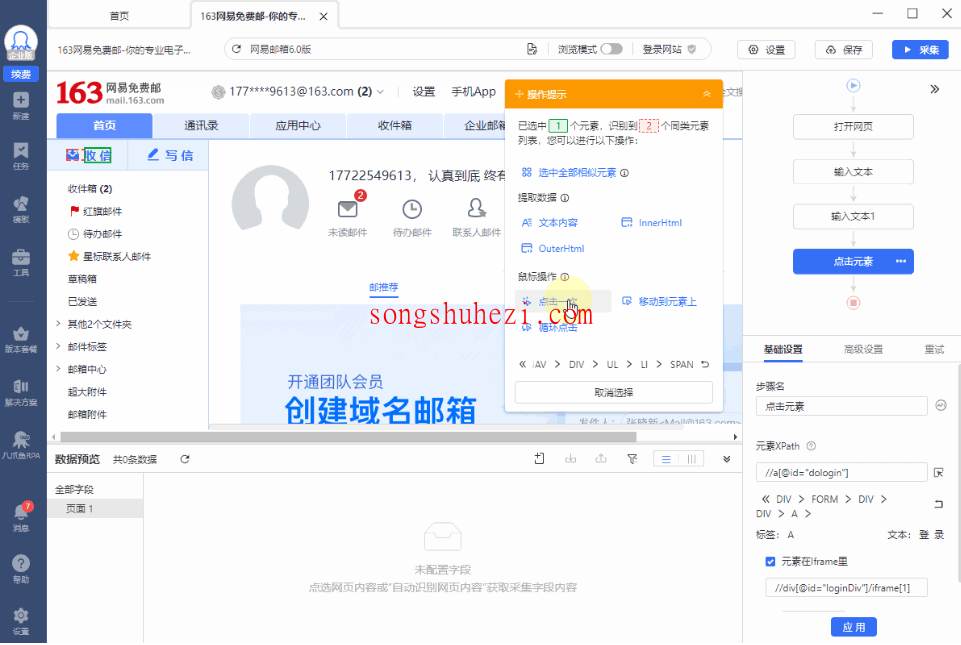Launch 八爪鱼RPA from the sidebar

click(21, 445)
